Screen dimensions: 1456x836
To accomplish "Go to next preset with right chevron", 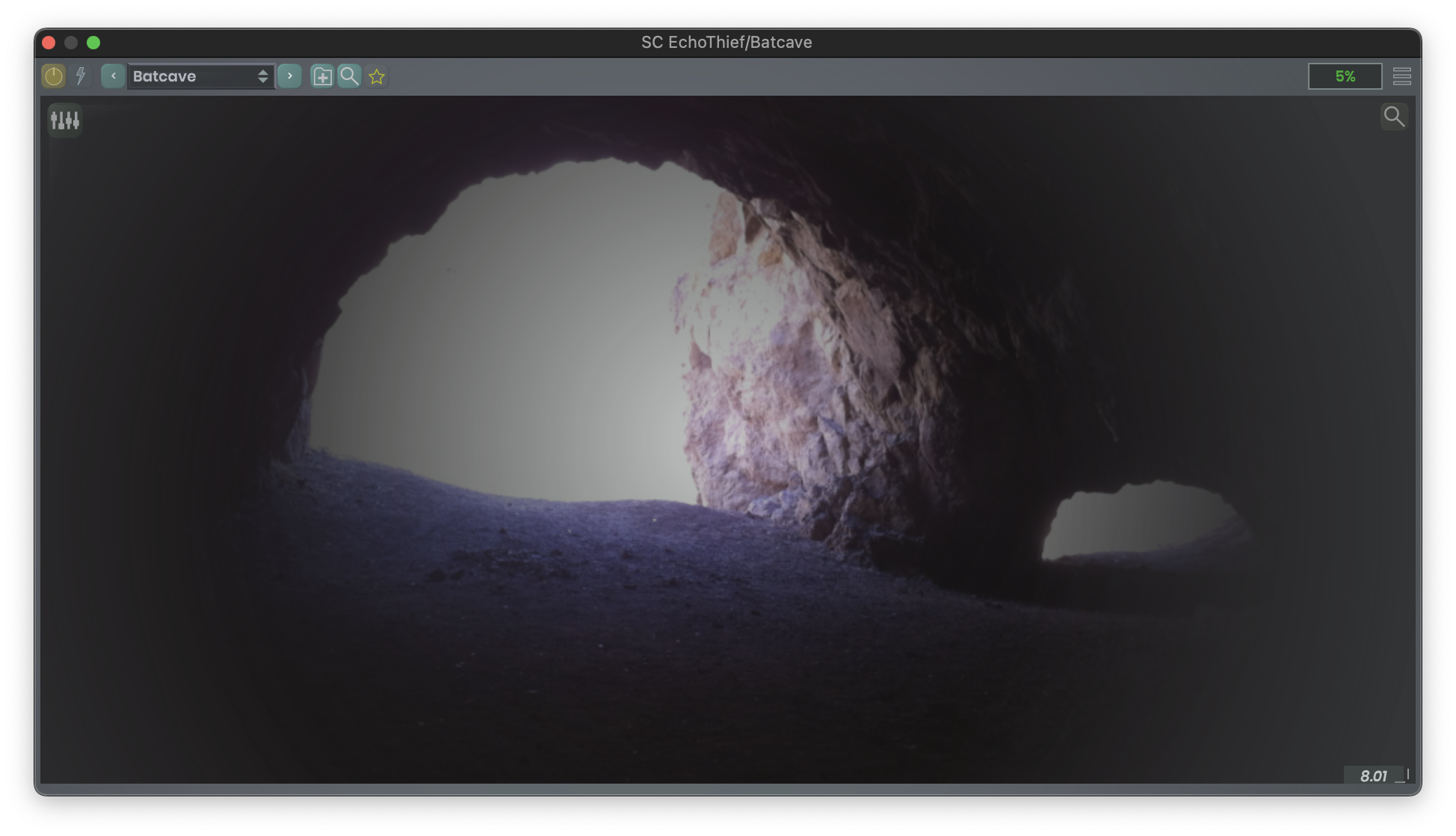I will click(290, 76).
